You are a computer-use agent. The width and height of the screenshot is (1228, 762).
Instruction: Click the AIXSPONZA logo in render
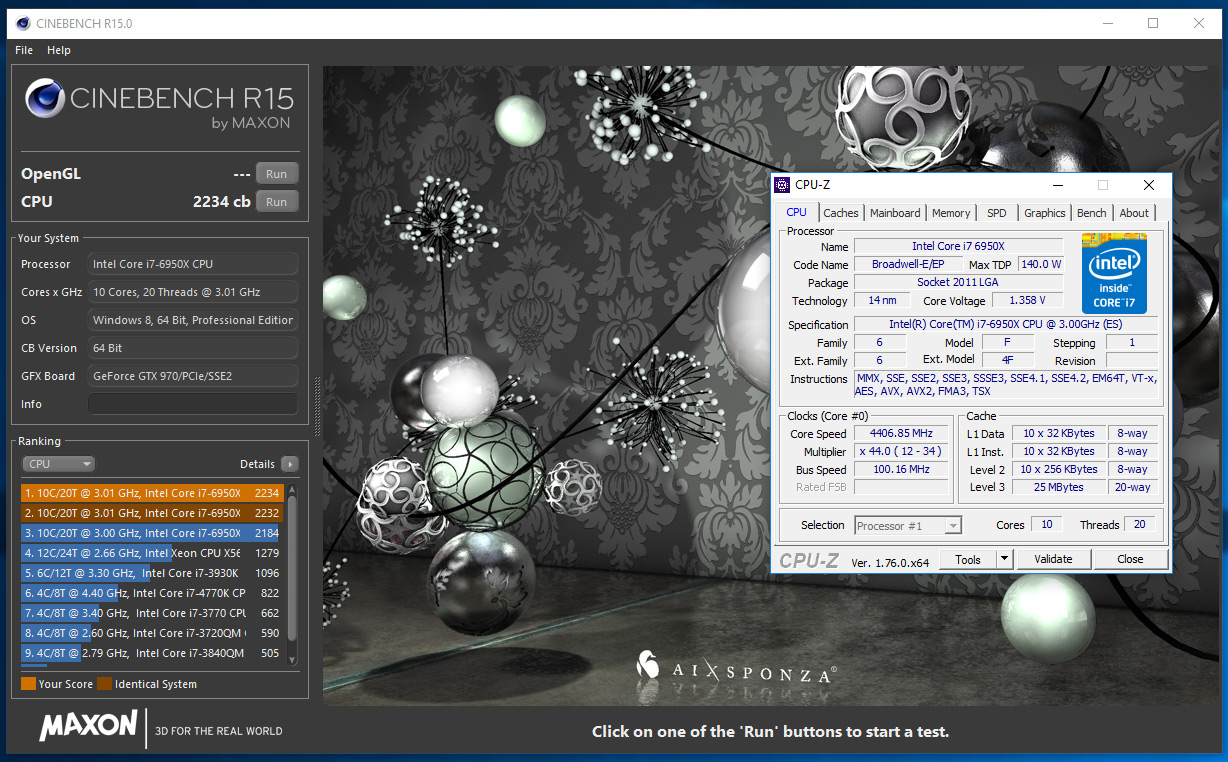coord(736,668)
